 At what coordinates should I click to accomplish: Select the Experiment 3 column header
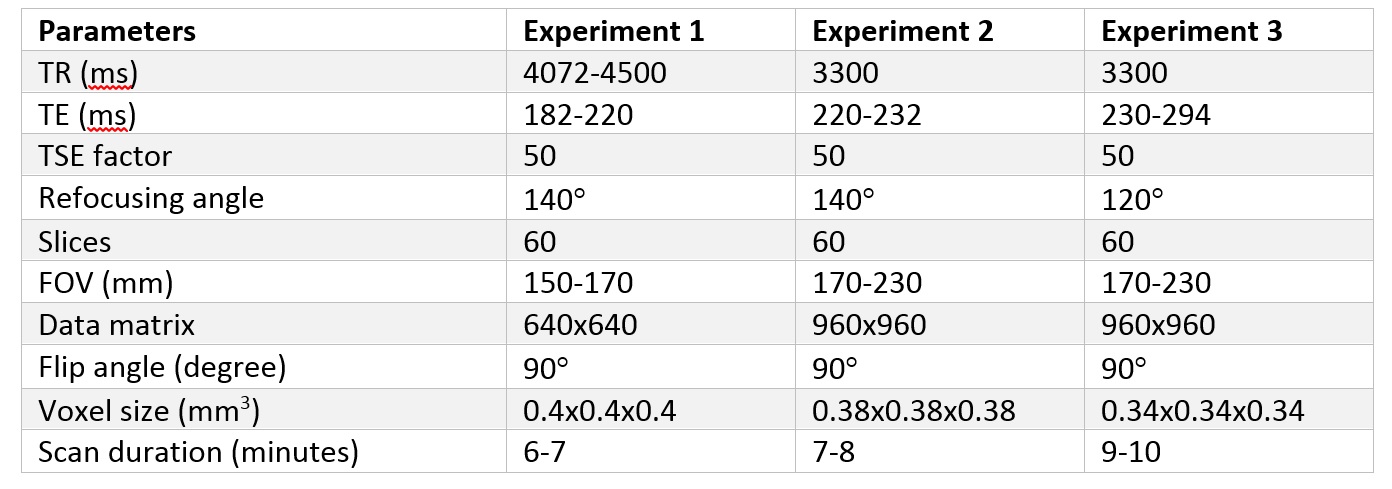point(1192,31)
